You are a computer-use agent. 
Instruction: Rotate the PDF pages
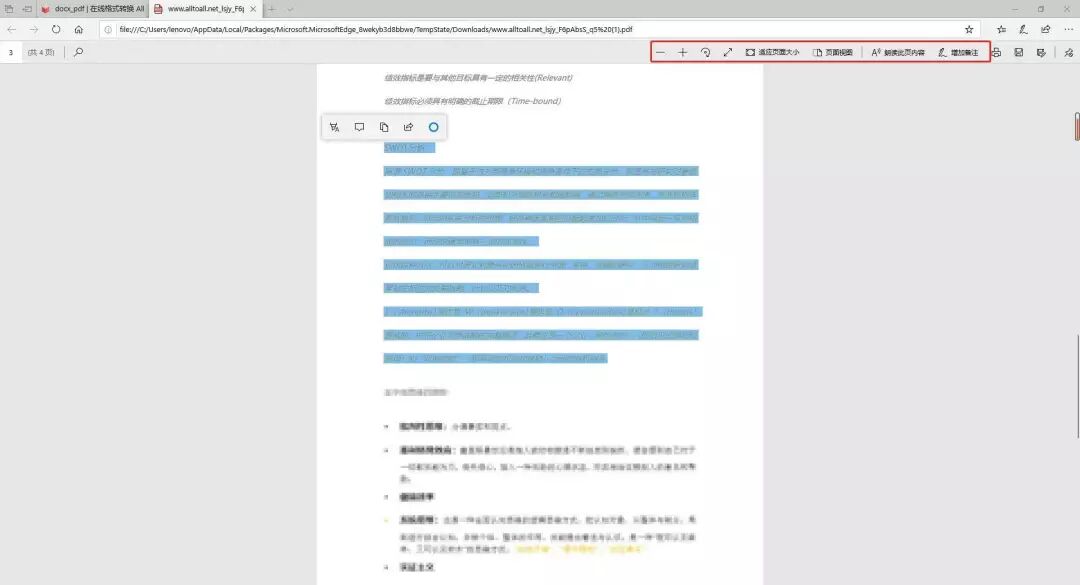pos(706,52)
